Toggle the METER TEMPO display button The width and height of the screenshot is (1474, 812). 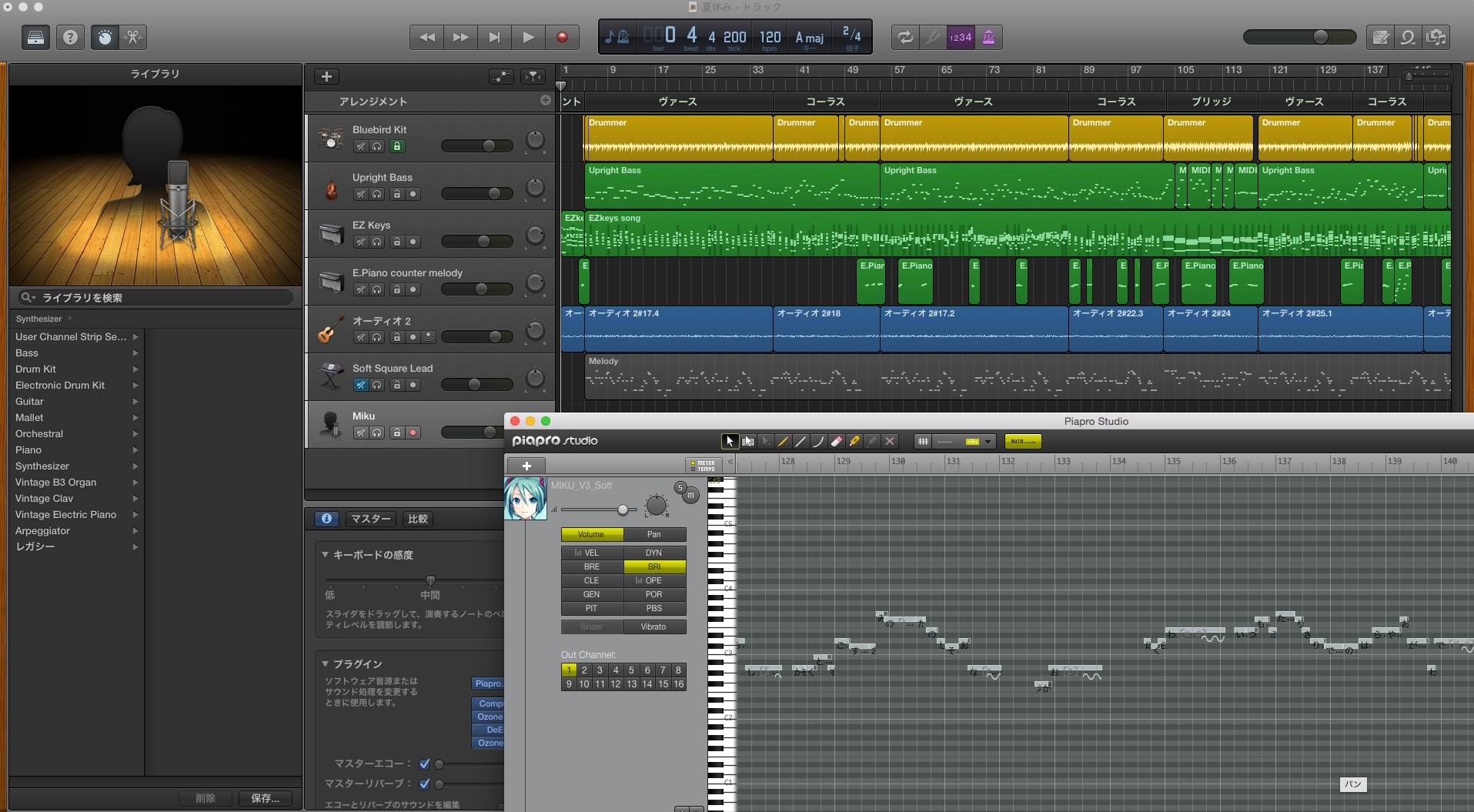(702, 466)
